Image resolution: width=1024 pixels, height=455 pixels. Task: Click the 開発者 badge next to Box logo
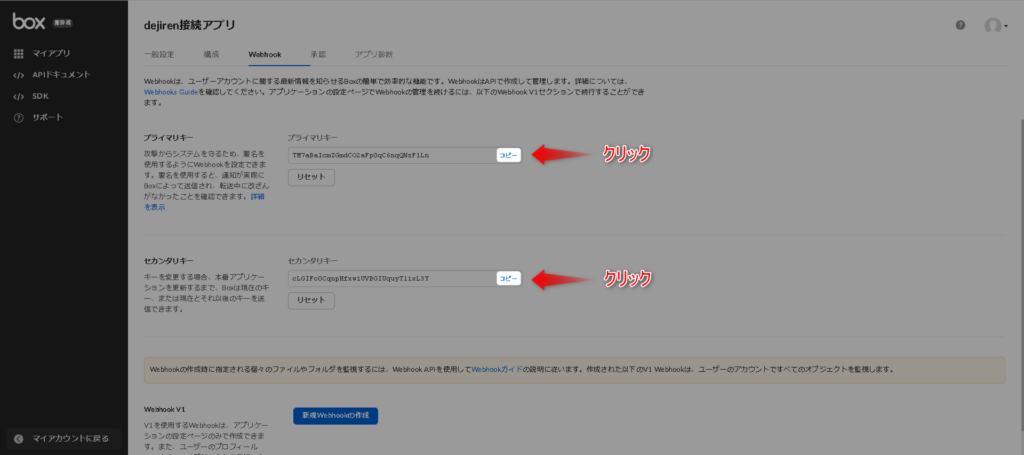[x=61, y=22]
